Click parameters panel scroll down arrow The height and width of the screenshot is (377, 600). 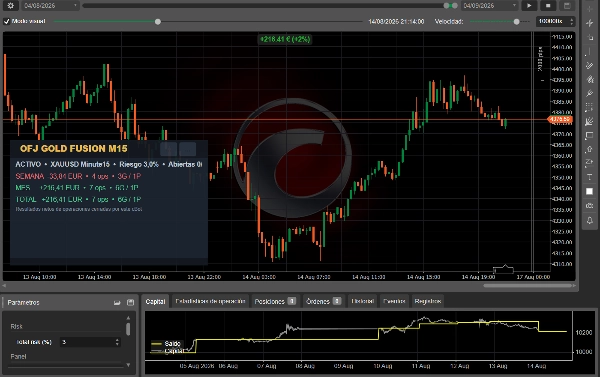128,365
